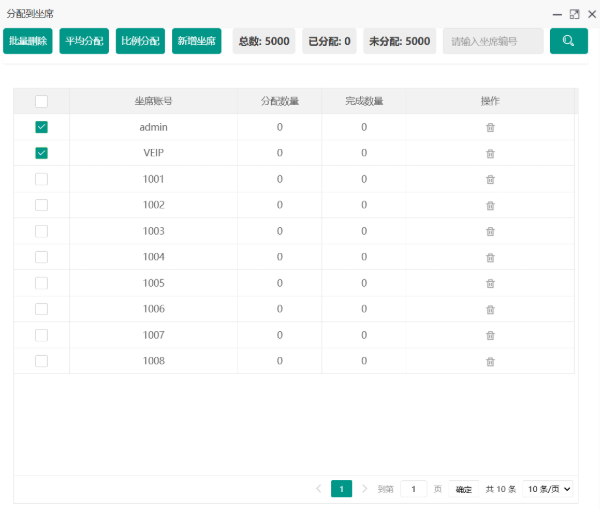The width and height of the screenshot is (600, 510).
Task: Click trash icon for VEIP row
Action: tap(490, 153)
